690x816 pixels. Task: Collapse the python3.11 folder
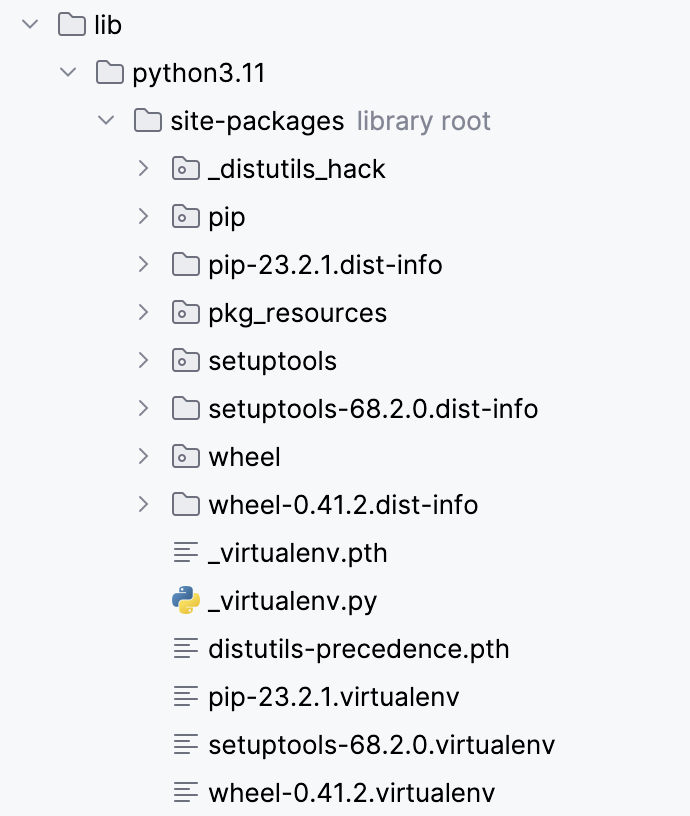pyautogui.click(x=68, y=73)
